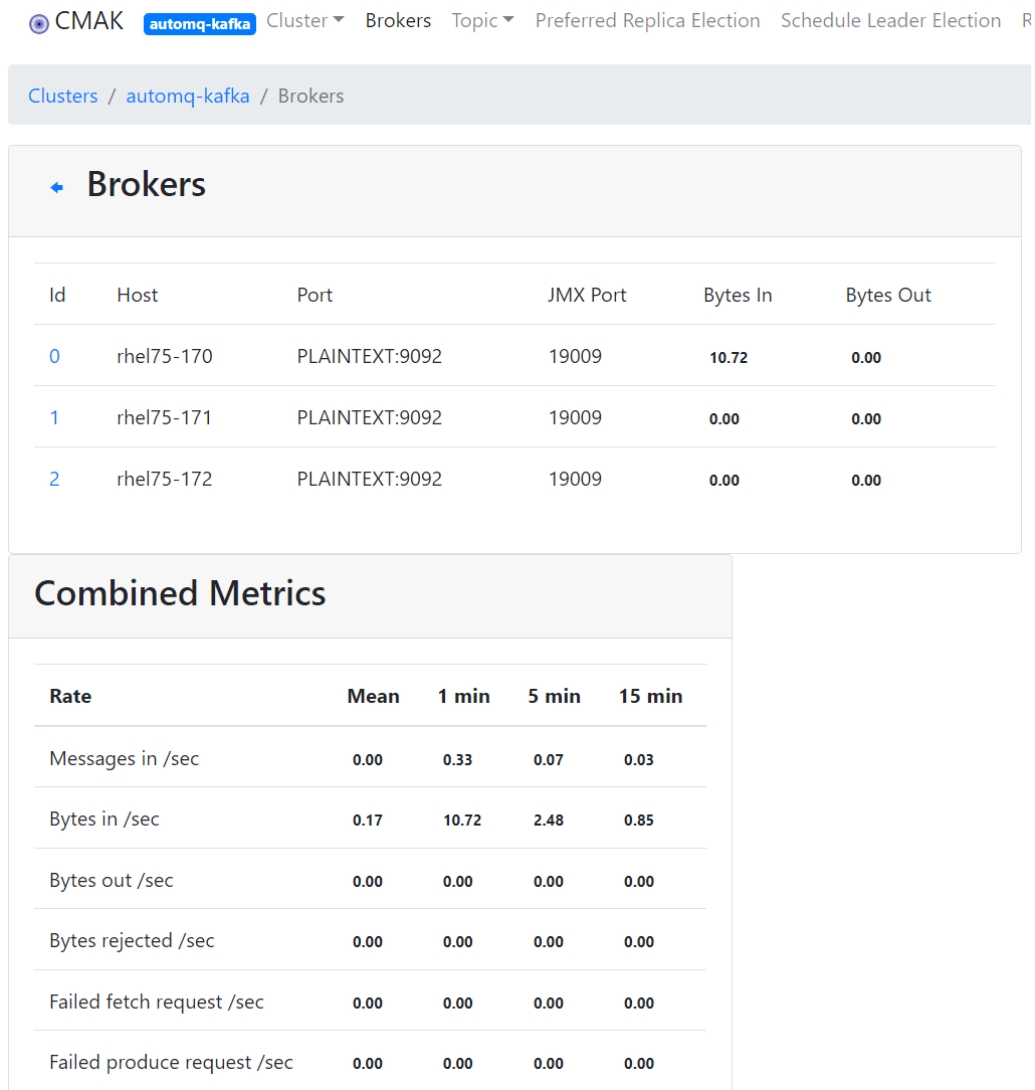Click Brokers text in the breadcrumb
This screenshot has width=1035, height=1090.
point(310,96)
